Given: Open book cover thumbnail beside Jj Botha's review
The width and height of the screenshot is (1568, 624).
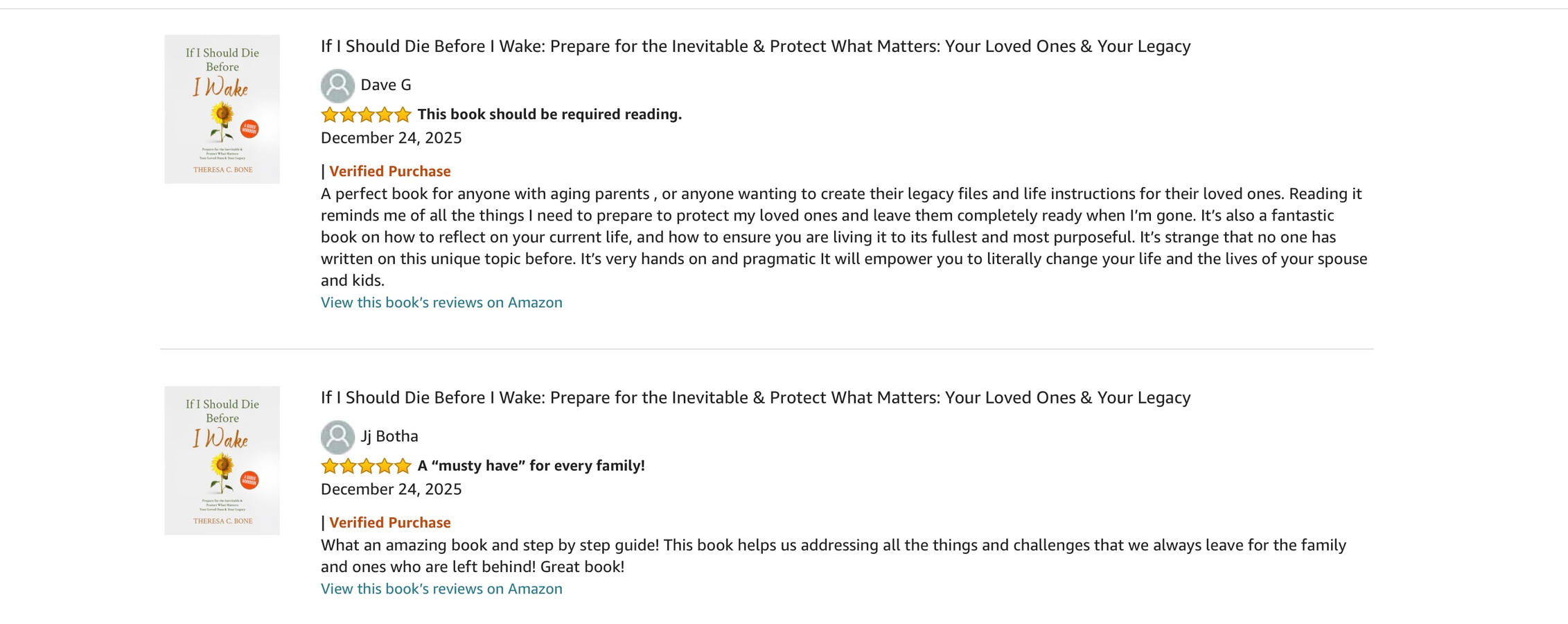Looking at the screenshot, I should (222, 460).
